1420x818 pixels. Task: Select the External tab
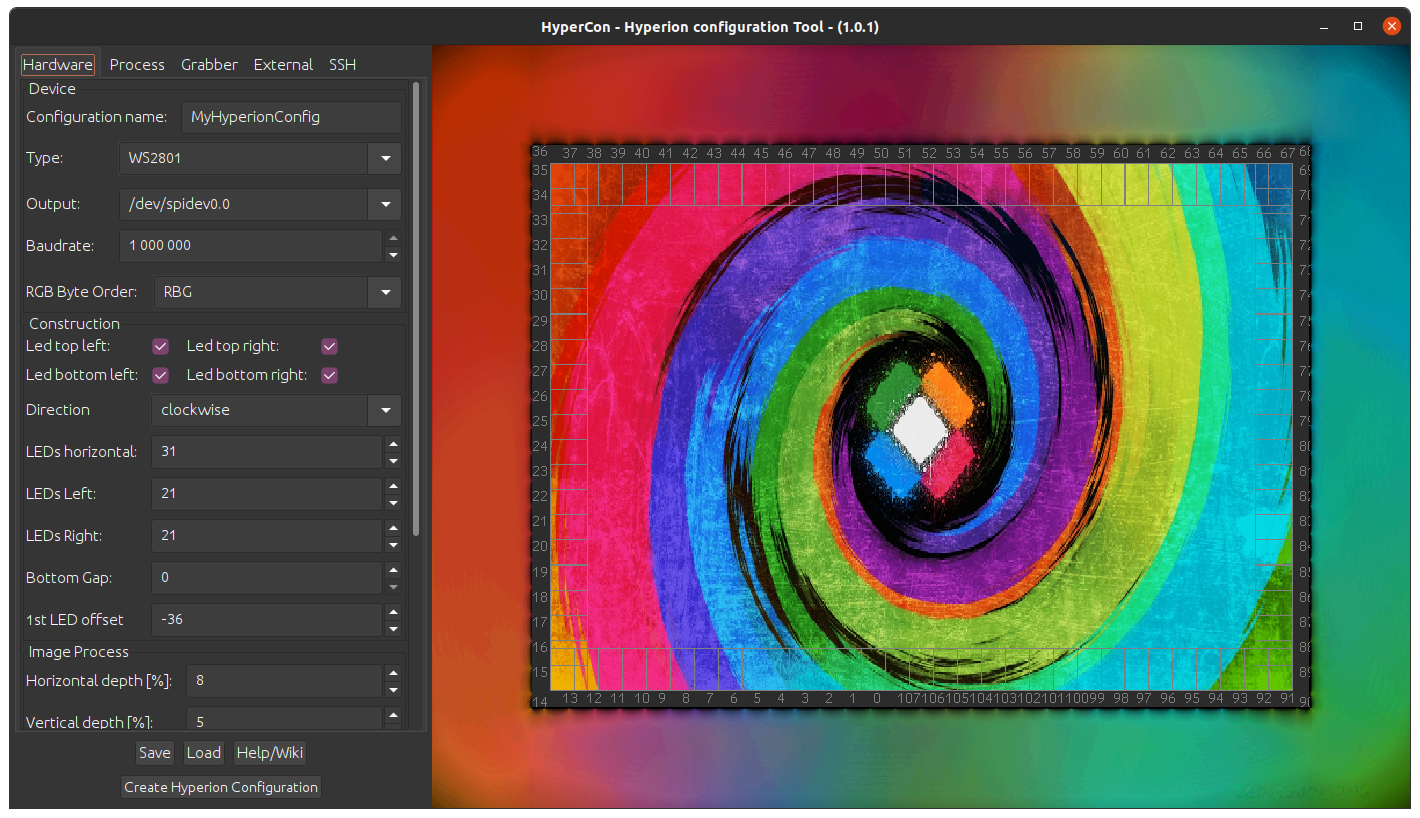click(x=283, y=64)
